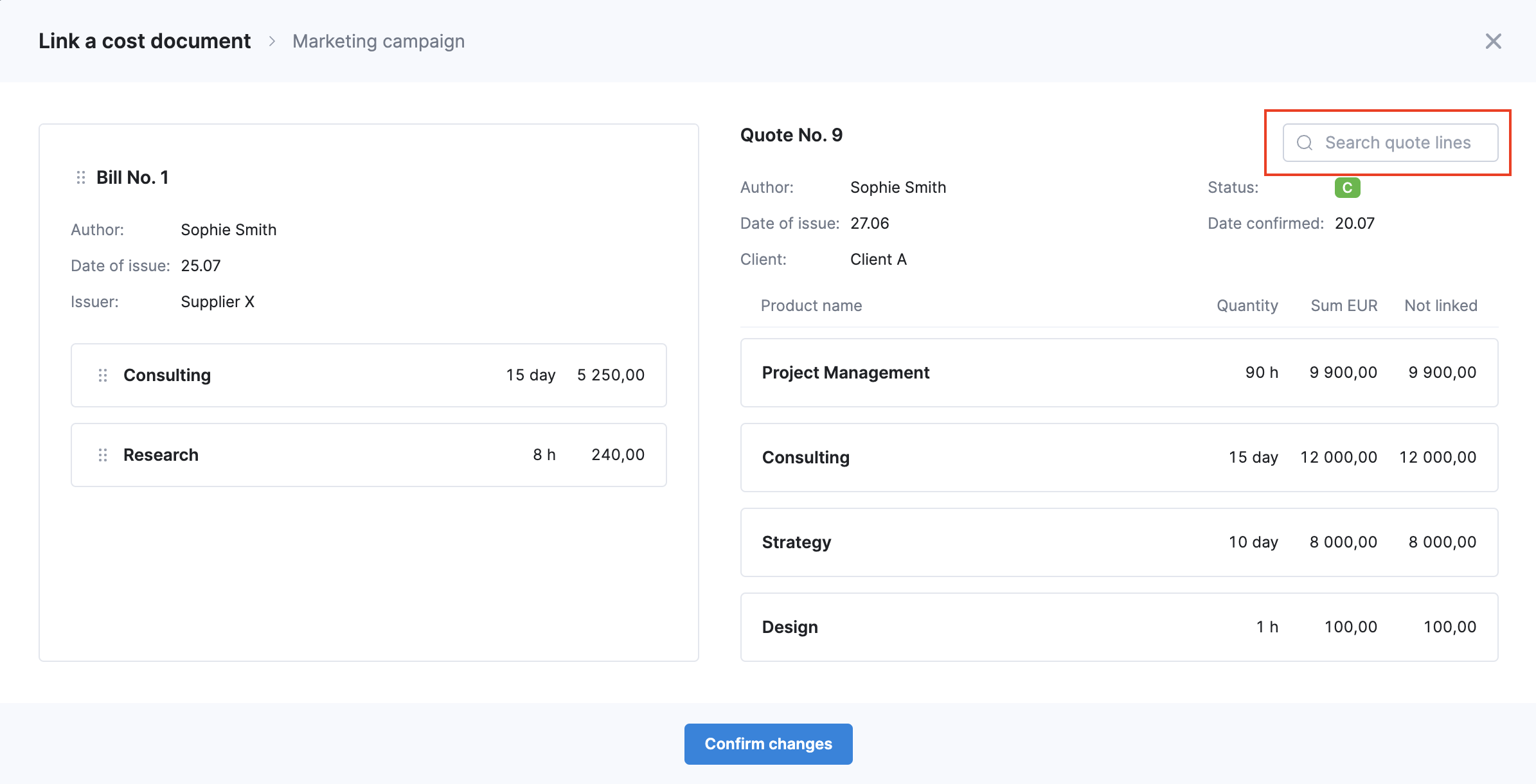
Task: Click the Supplier X issuer value
Action: tap(218, 301)
